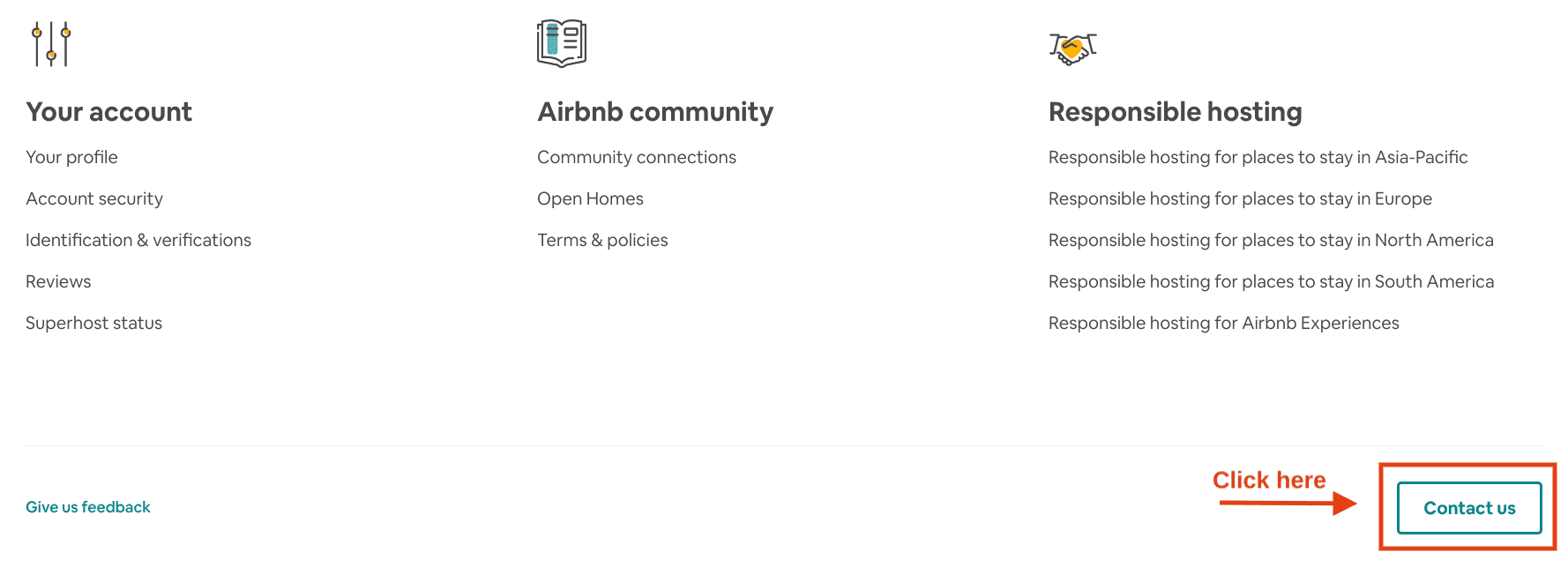
Task: View responsible hosting for Airbnb Experiences
Action: (x=1223, y=323)
